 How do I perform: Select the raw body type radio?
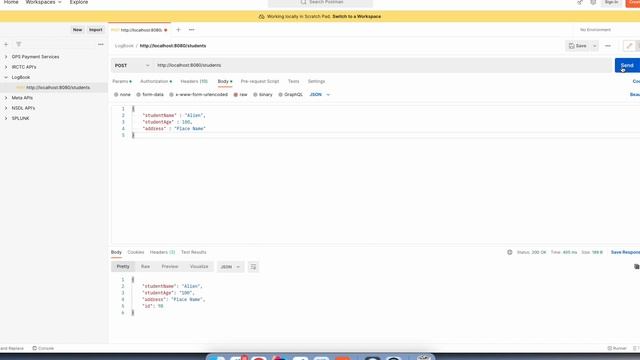(236, 95)
